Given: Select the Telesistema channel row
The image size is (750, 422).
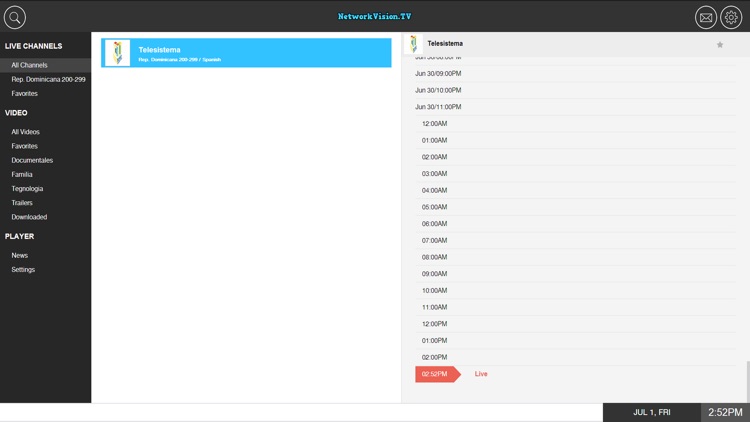Looking at the screenshot, I should point(246,53).
